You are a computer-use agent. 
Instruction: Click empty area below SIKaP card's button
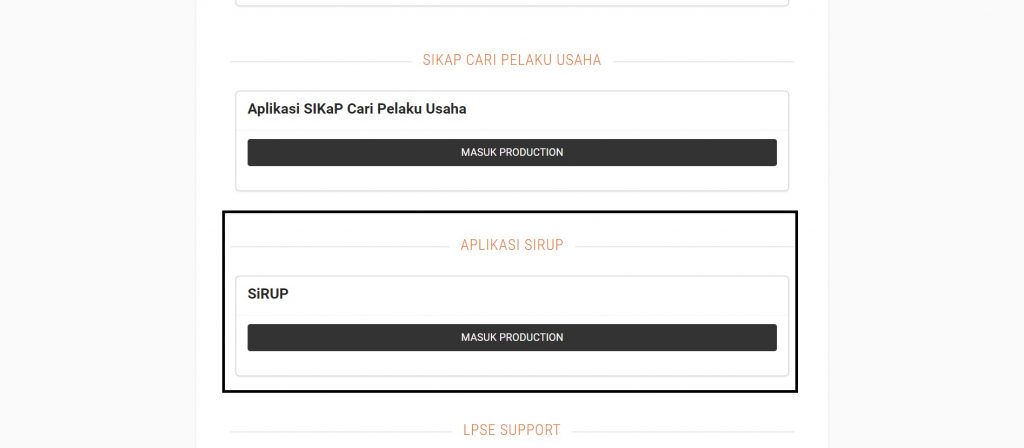[x=512, y=178]
